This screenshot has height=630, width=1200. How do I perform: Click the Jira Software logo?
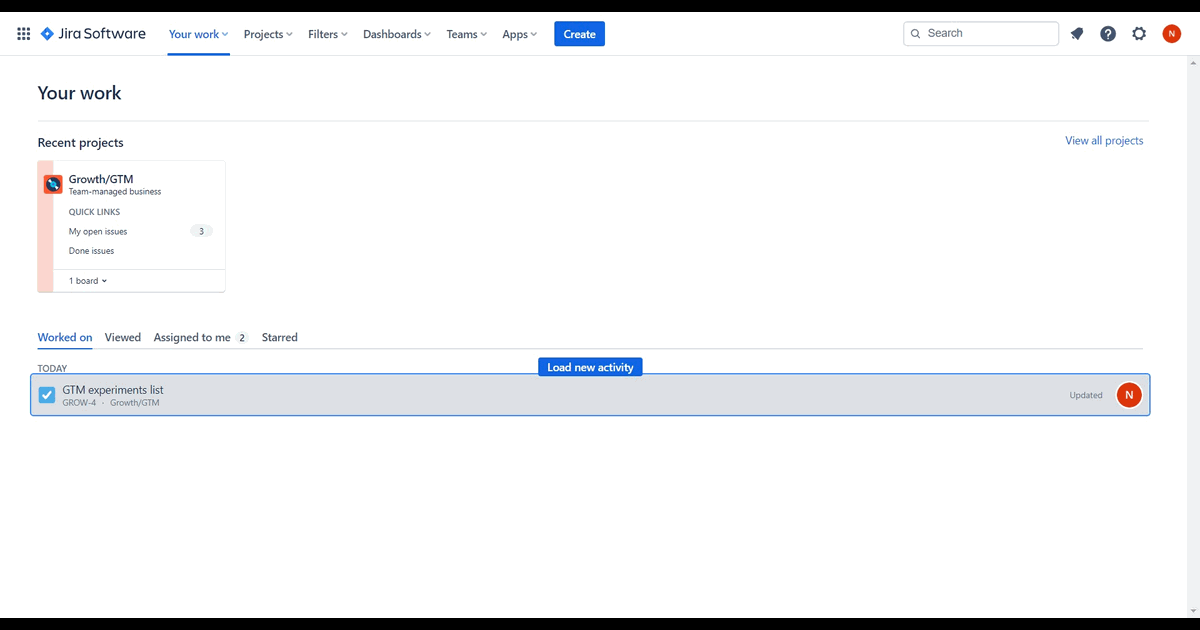pos(93,34)
